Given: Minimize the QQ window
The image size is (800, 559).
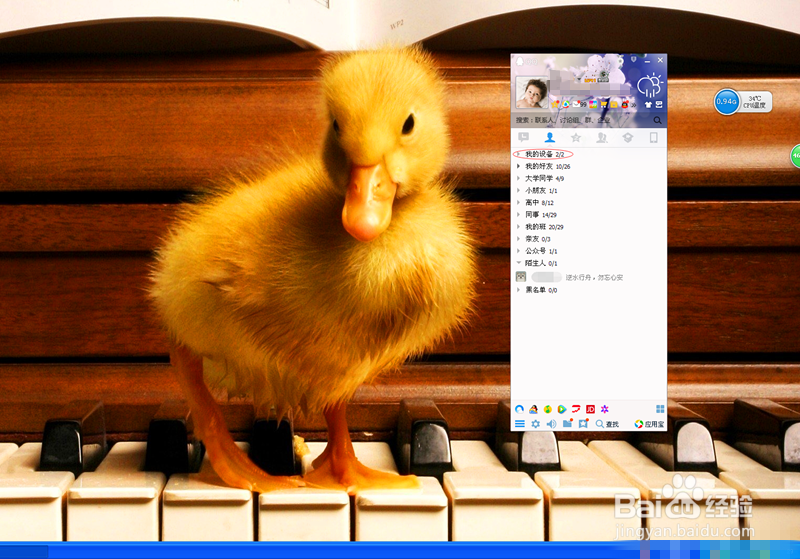Looking at the screenshot, I should pos(647,61).
